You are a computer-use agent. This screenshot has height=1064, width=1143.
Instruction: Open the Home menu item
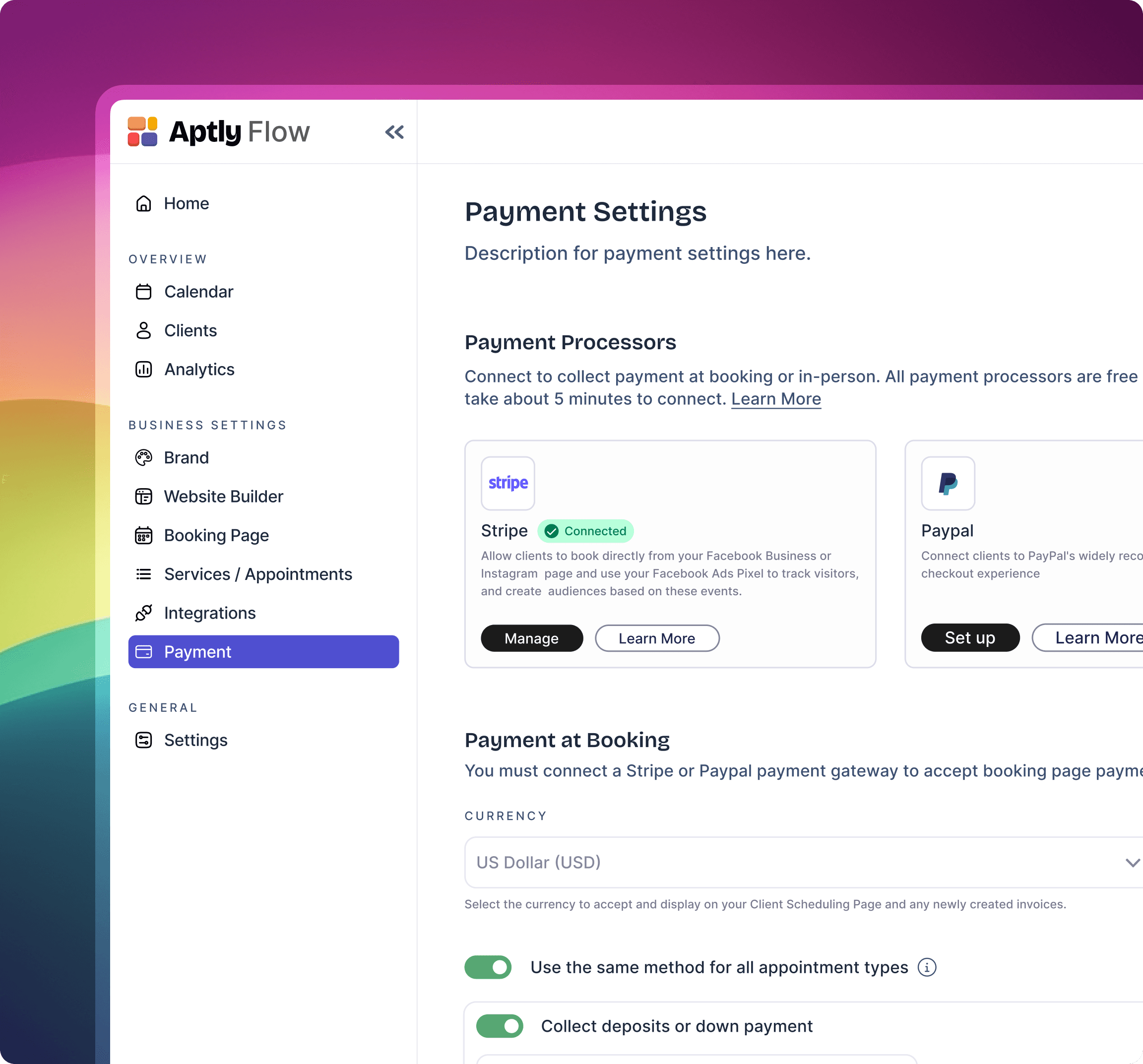263,203
